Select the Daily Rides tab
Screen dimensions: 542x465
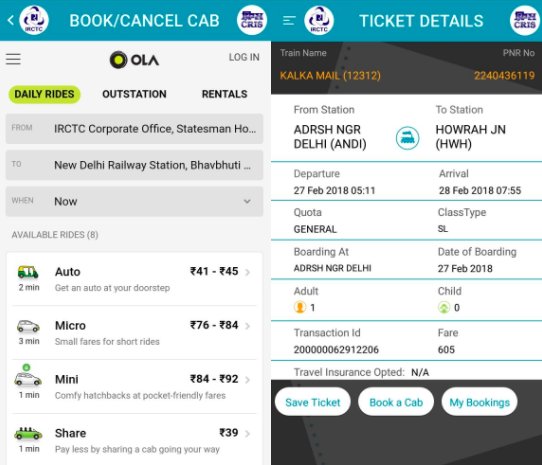click(44, 94)
